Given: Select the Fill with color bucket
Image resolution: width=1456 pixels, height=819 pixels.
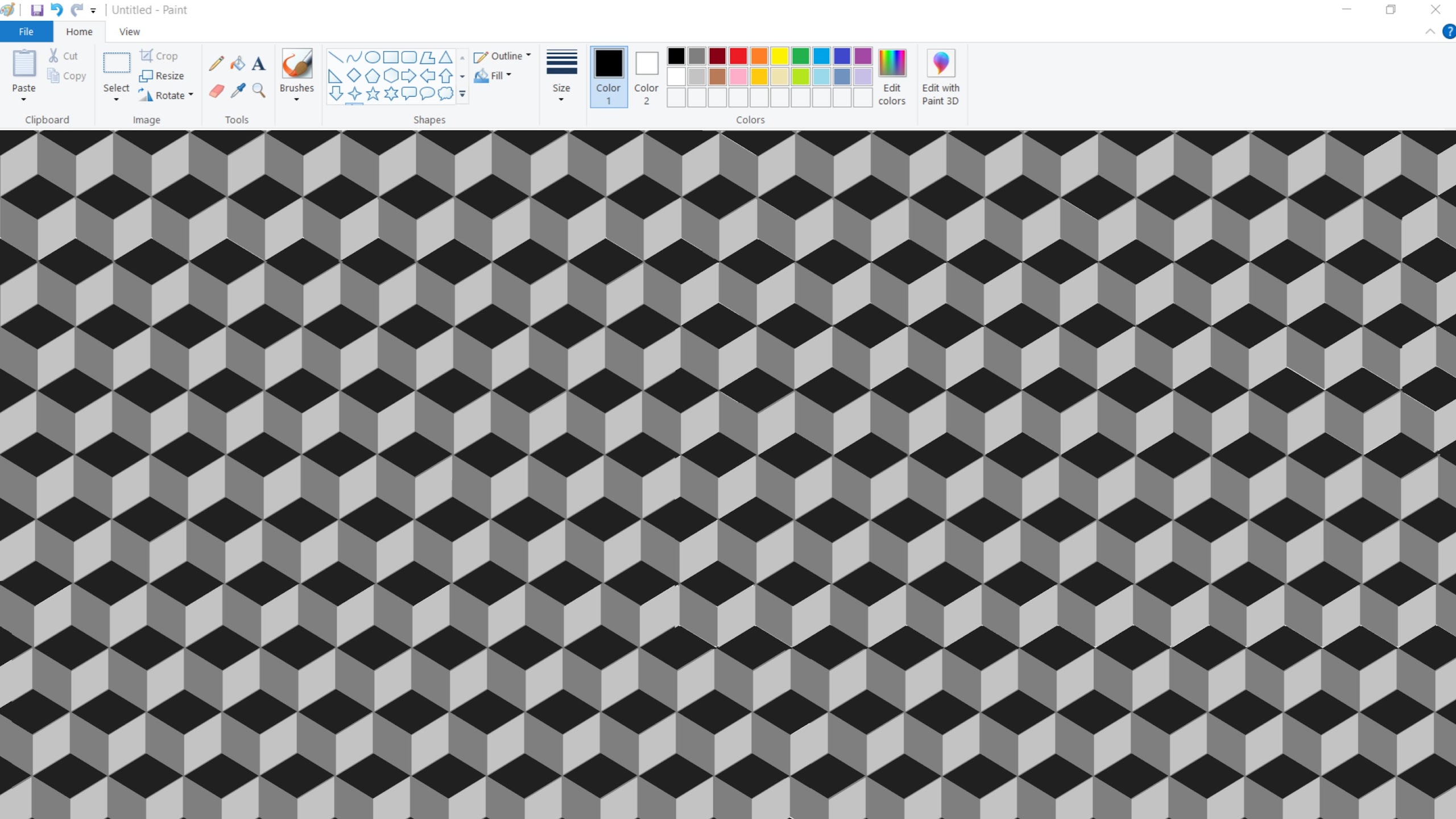Looking at the screenshot, I should (238, 63).
